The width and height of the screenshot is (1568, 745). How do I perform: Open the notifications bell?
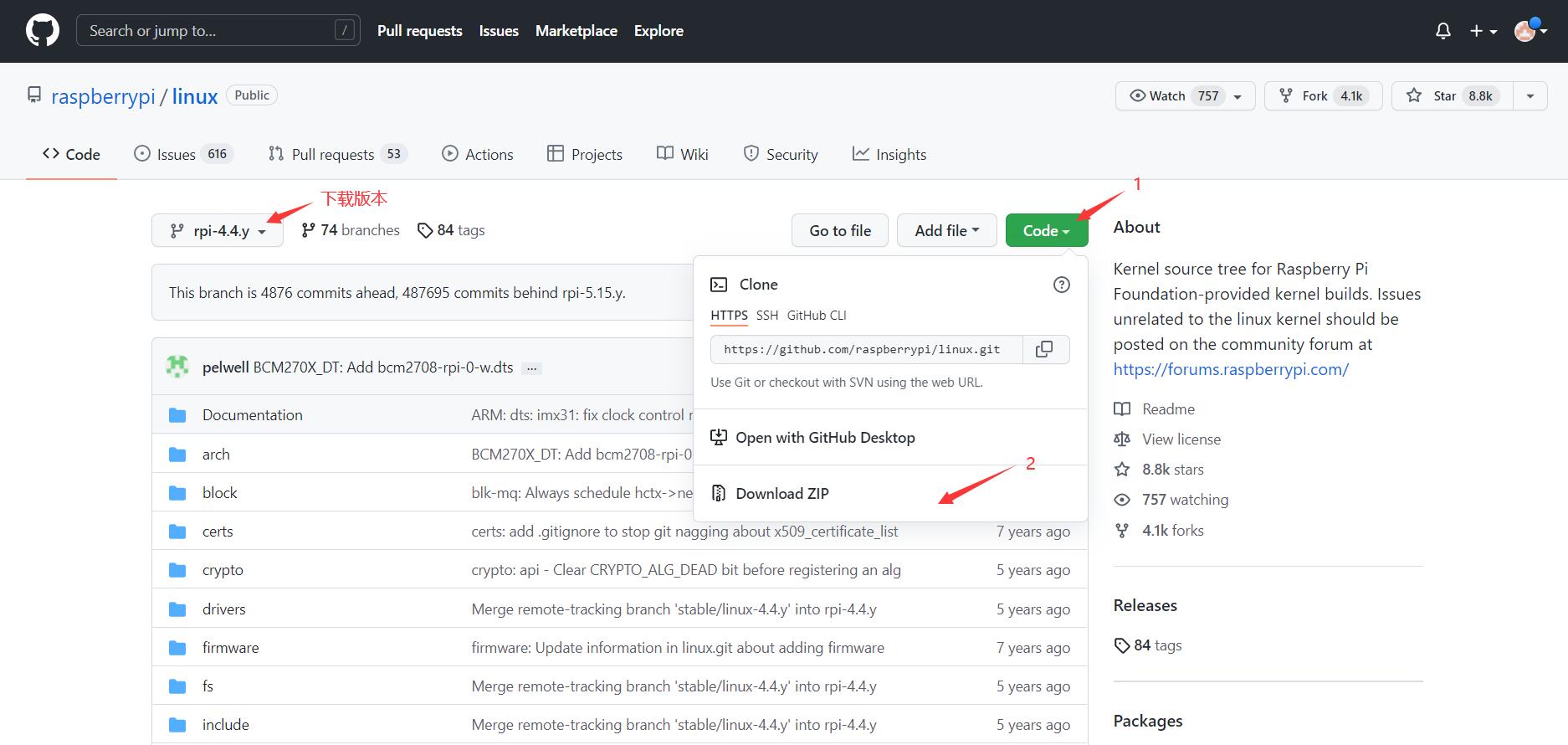click(x=1443, y=31)
